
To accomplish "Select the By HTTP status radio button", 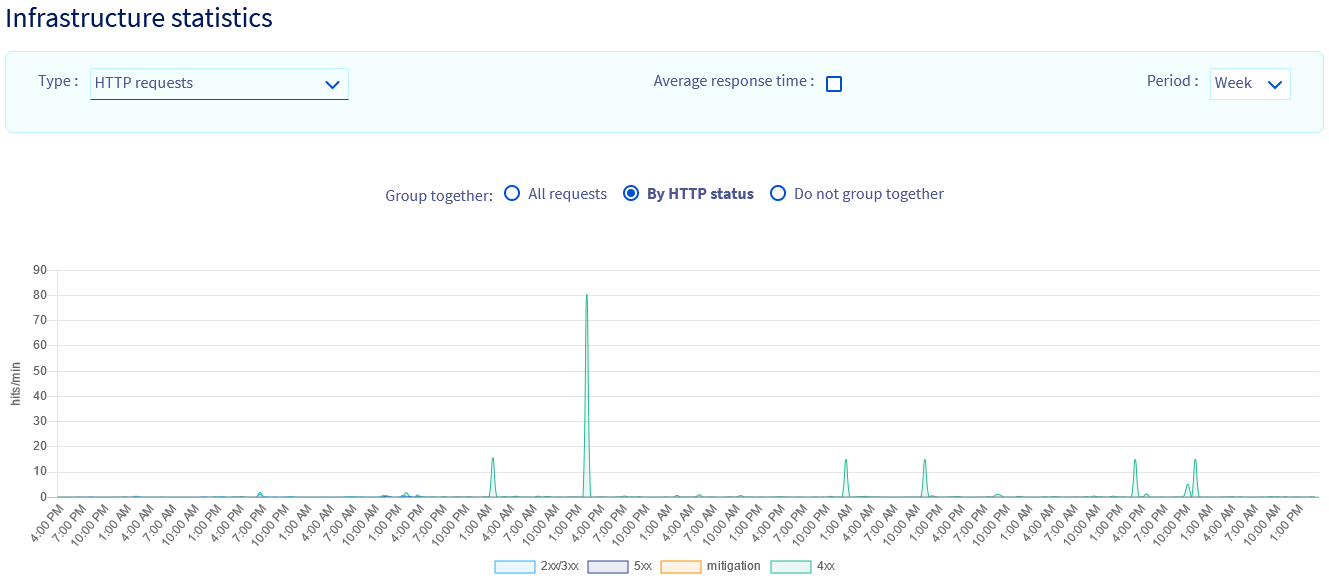I will [x=631, y=194].
